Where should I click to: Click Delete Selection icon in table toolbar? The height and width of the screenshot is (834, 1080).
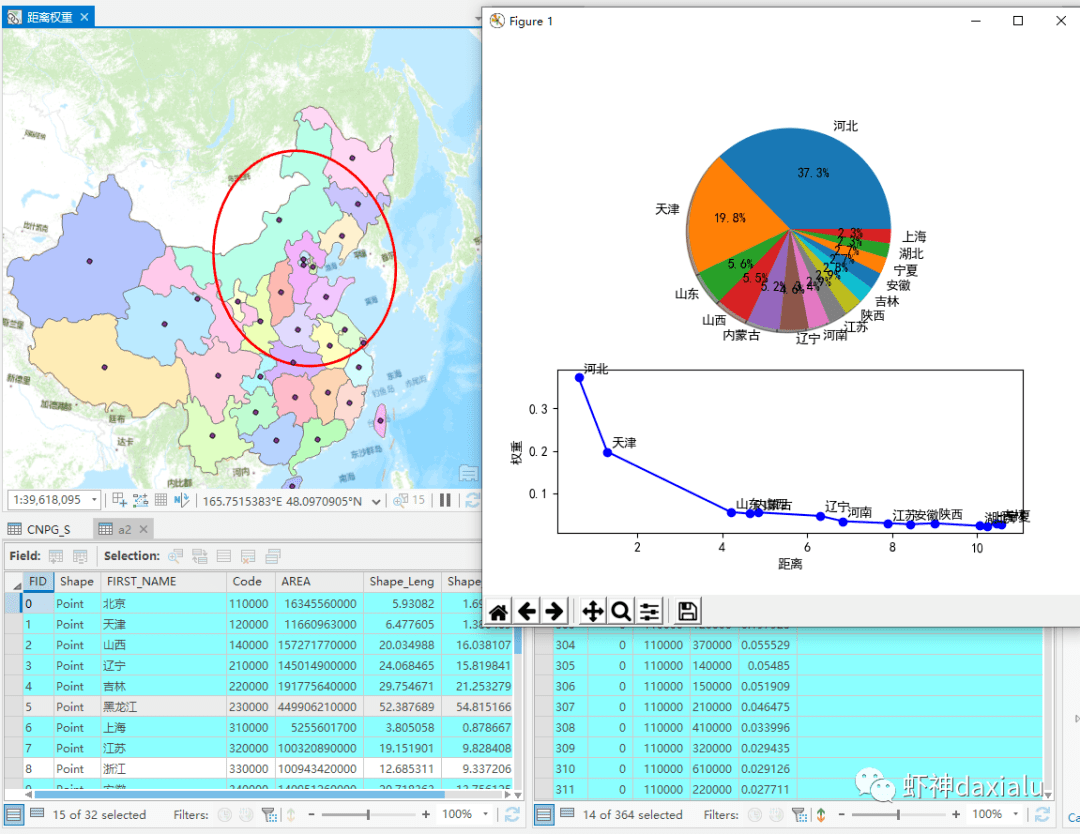[248, 556]
